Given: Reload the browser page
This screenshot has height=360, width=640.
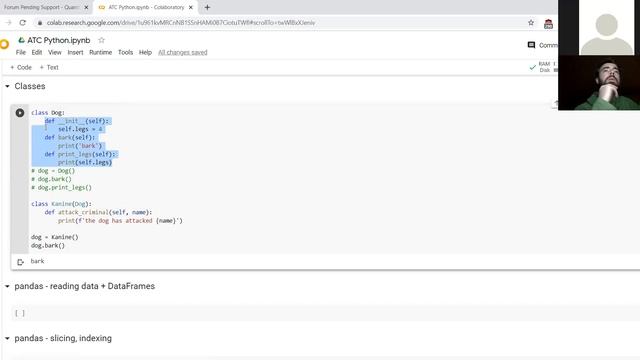Looking at the screenshot, I should point(22,23).
